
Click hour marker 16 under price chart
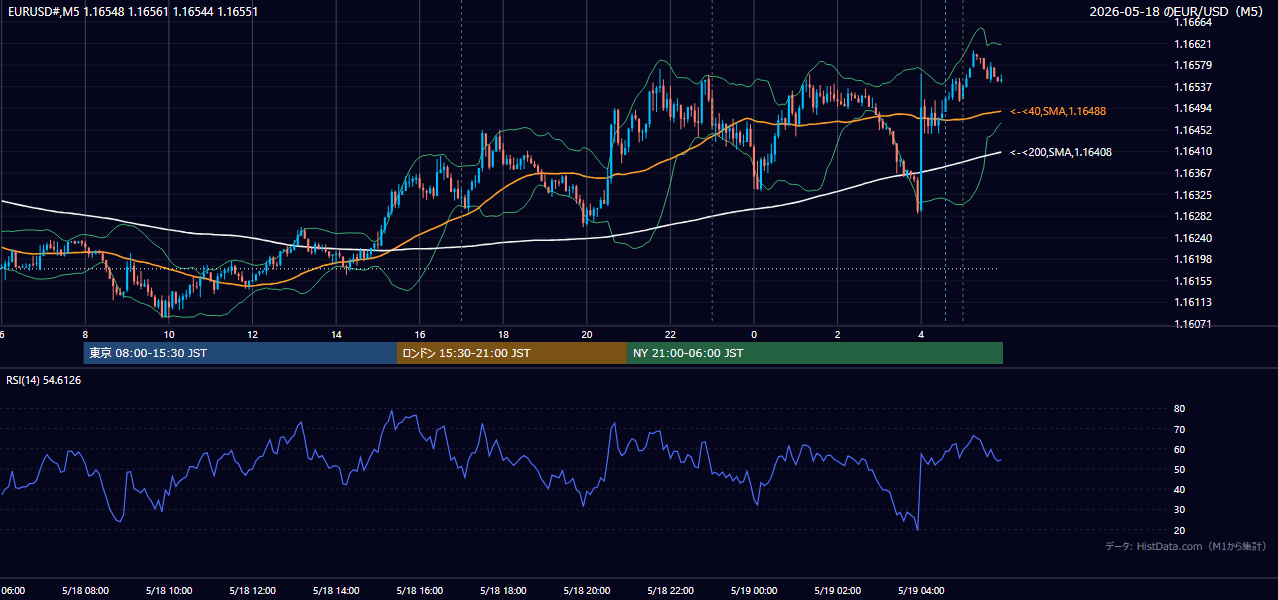point(420,335)
